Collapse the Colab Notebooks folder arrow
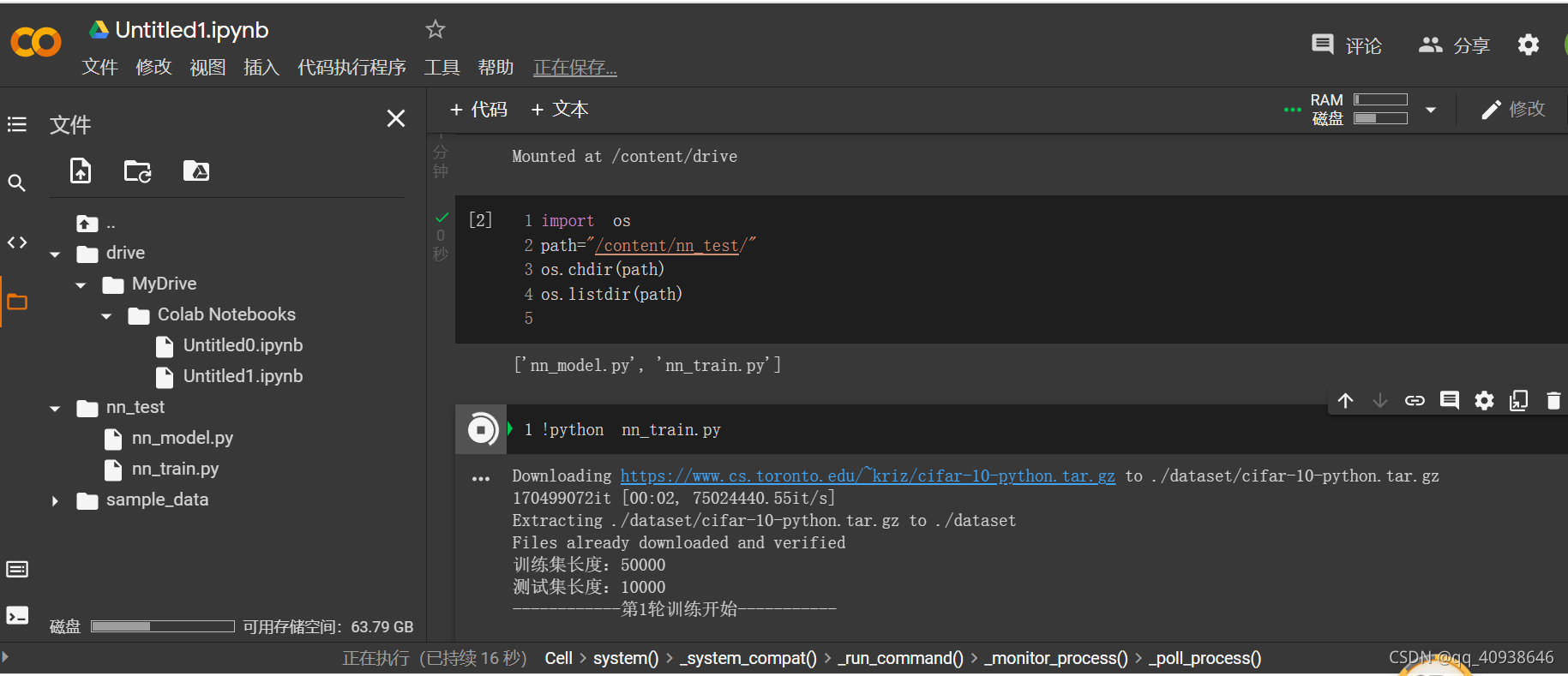The height and width of the screenshot is (676, 1568). pyautogui.click(x=106, y=316)
